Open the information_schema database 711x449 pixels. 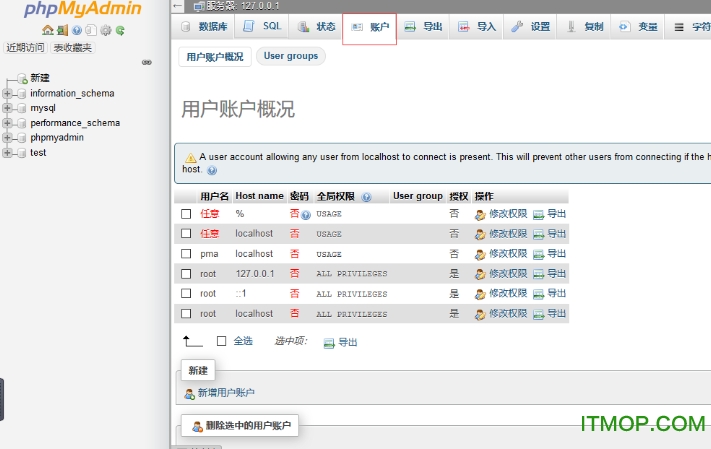72,93
